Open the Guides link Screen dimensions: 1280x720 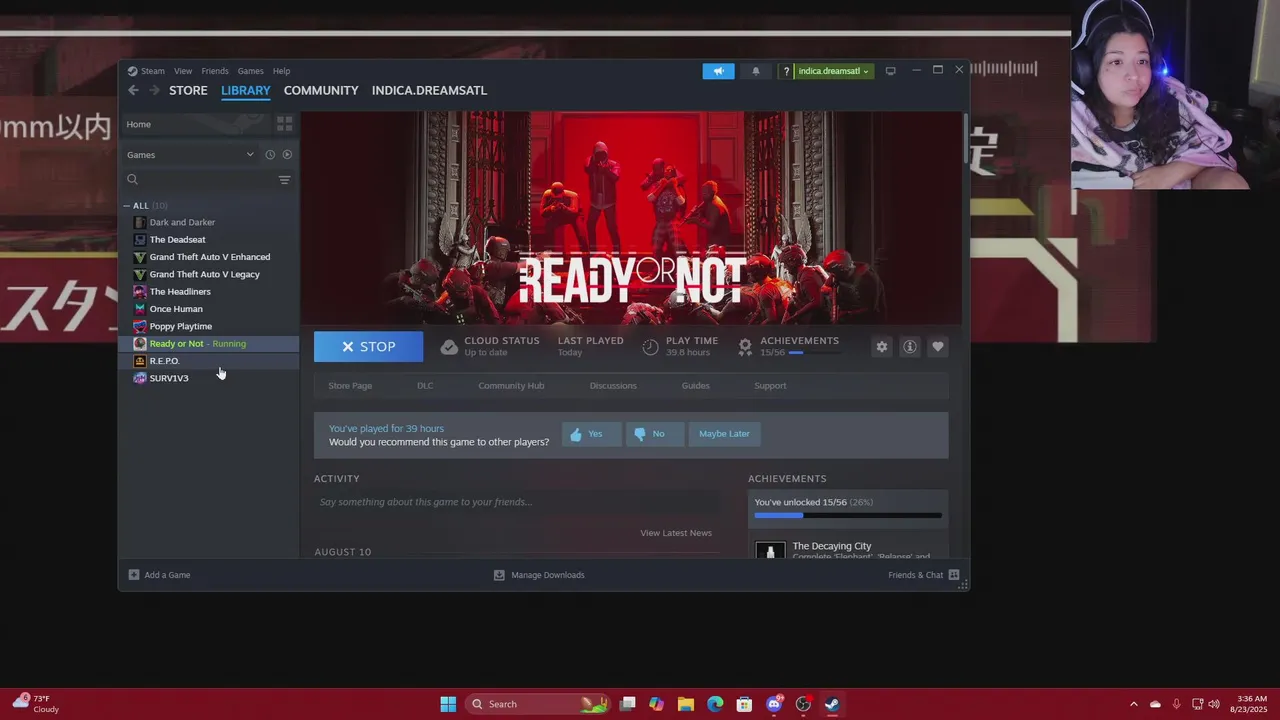[696, 386]
